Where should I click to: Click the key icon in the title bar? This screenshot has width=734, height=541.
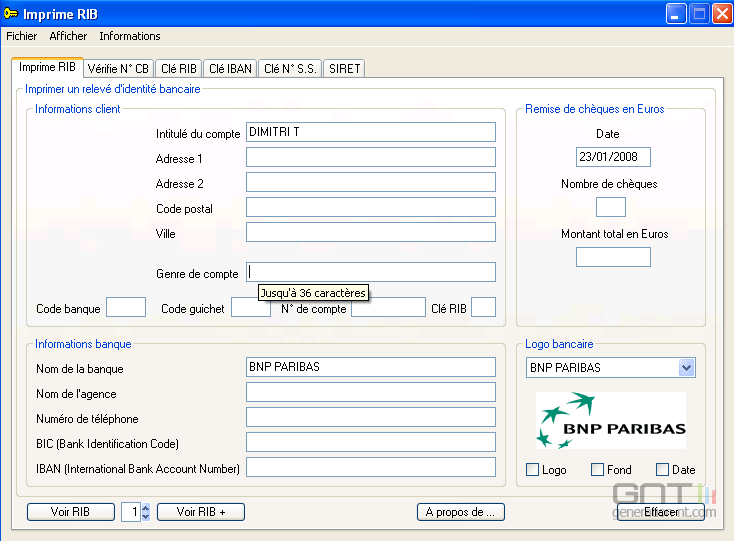12,14
